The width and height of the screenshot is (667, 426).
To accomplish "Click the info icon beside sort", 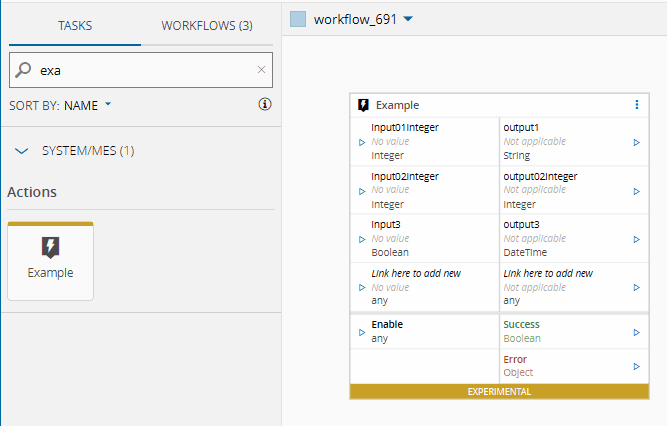I will [x=265, y=104].
